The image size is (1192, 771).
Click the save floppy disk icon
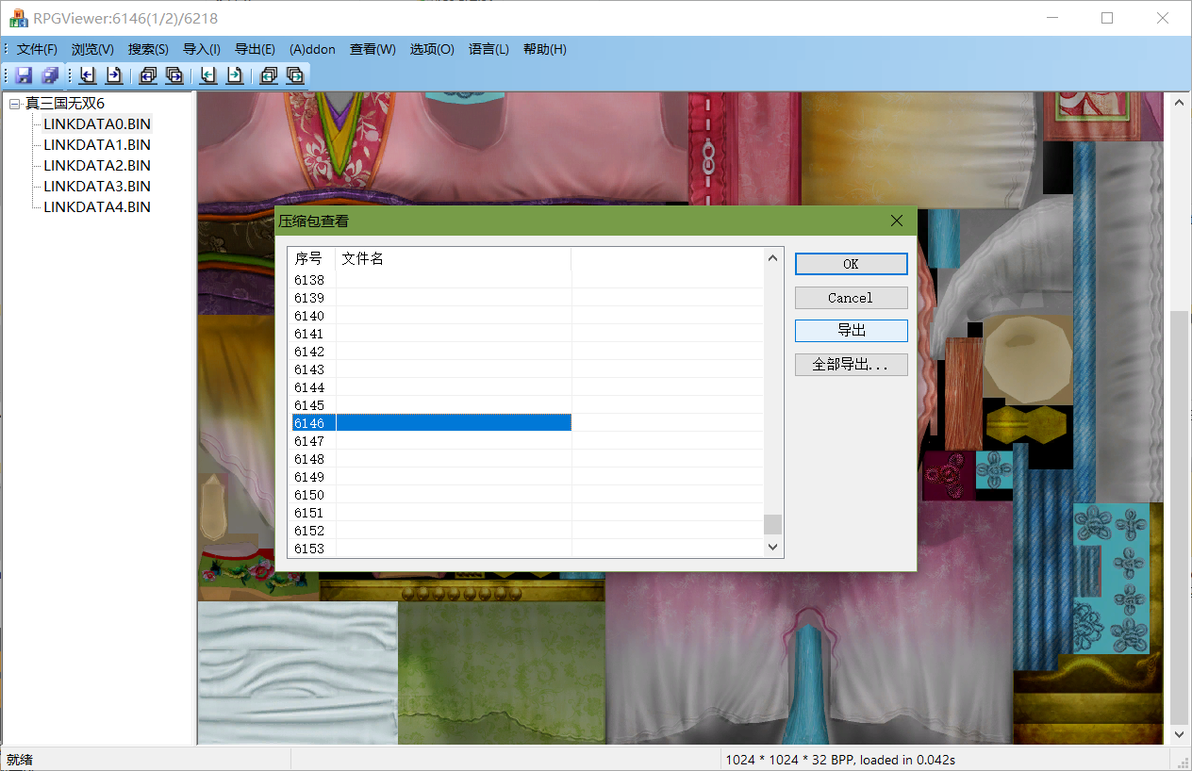(x=24, y=75)
